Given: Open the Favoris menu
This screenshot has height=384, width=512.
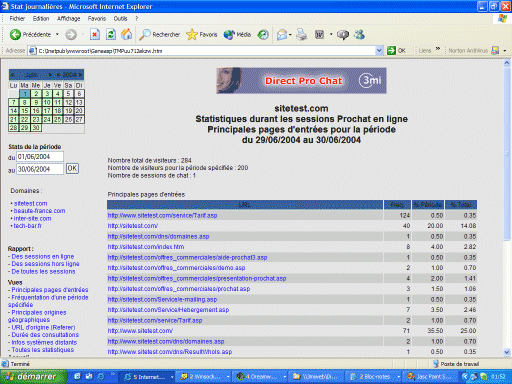Looking at the screenshot, I should pyautogui.click(x=97, y=19).
